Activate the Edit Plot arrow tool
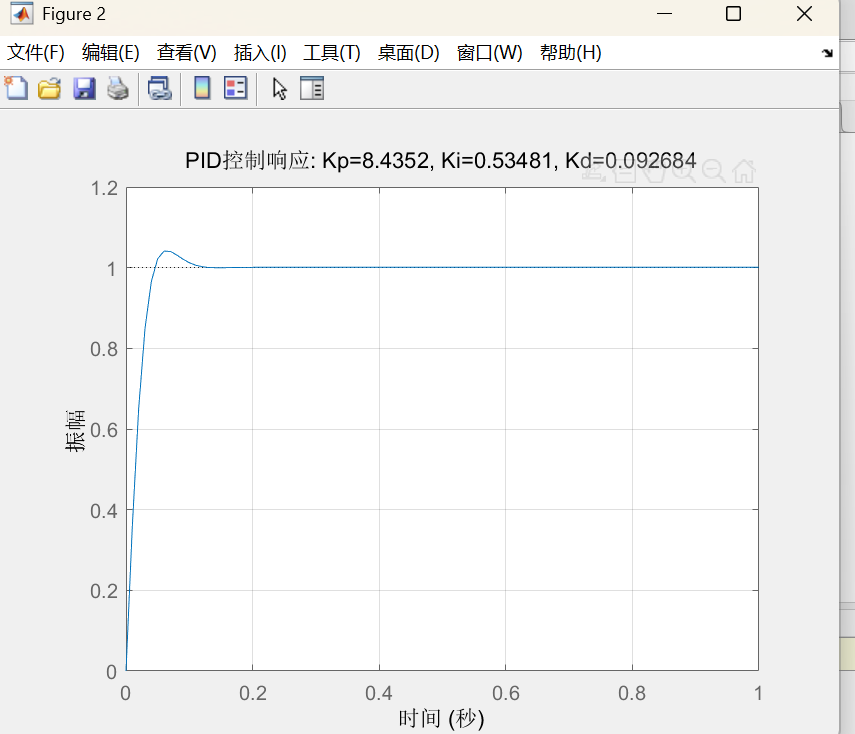 [x=280, y=88]
